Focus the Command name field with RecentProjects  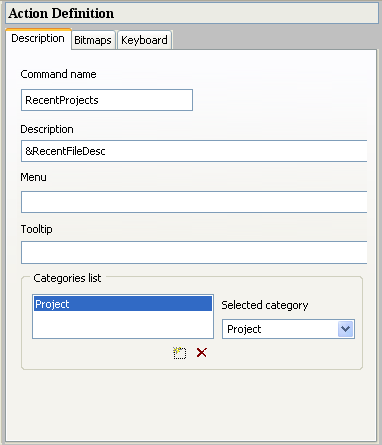point(107,100)
